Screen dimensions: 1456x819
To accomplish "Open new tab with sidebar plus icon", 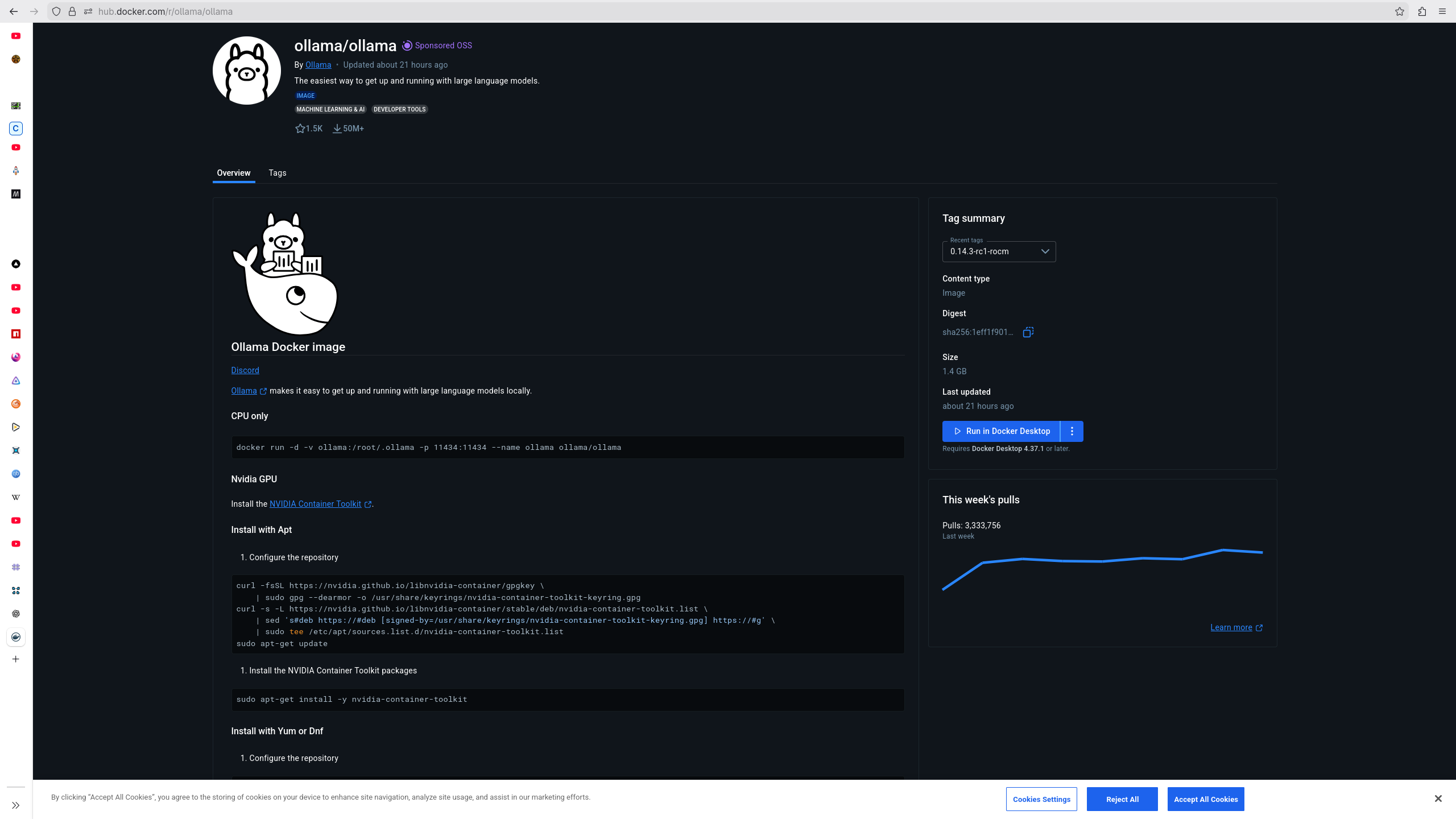I will pyautogui.click(x=16, y=659).
